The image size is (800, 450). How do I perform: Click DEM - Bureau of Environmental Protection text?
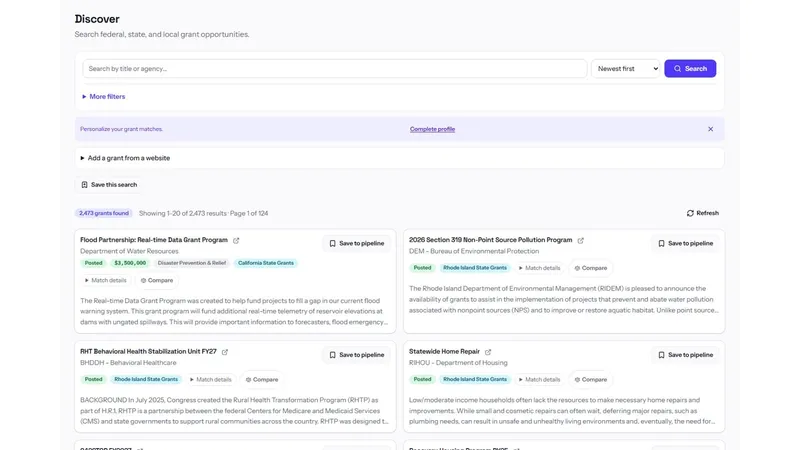tap(474, 251)
